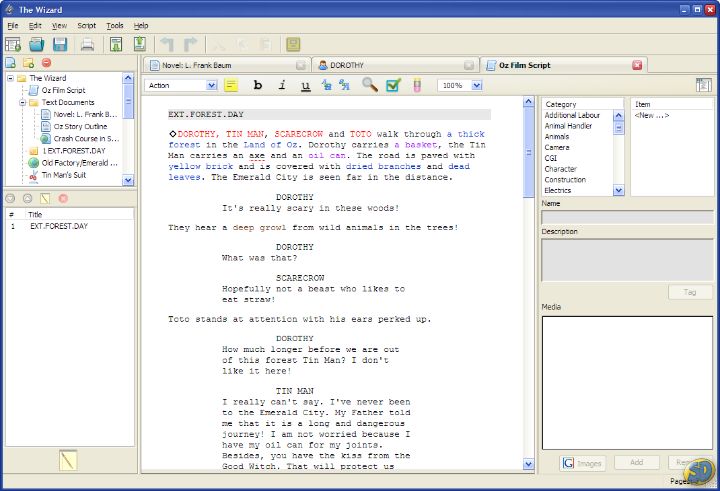Click the import icon with down arrow
Viewport: 720px width, 491px height.
(116, 45)
